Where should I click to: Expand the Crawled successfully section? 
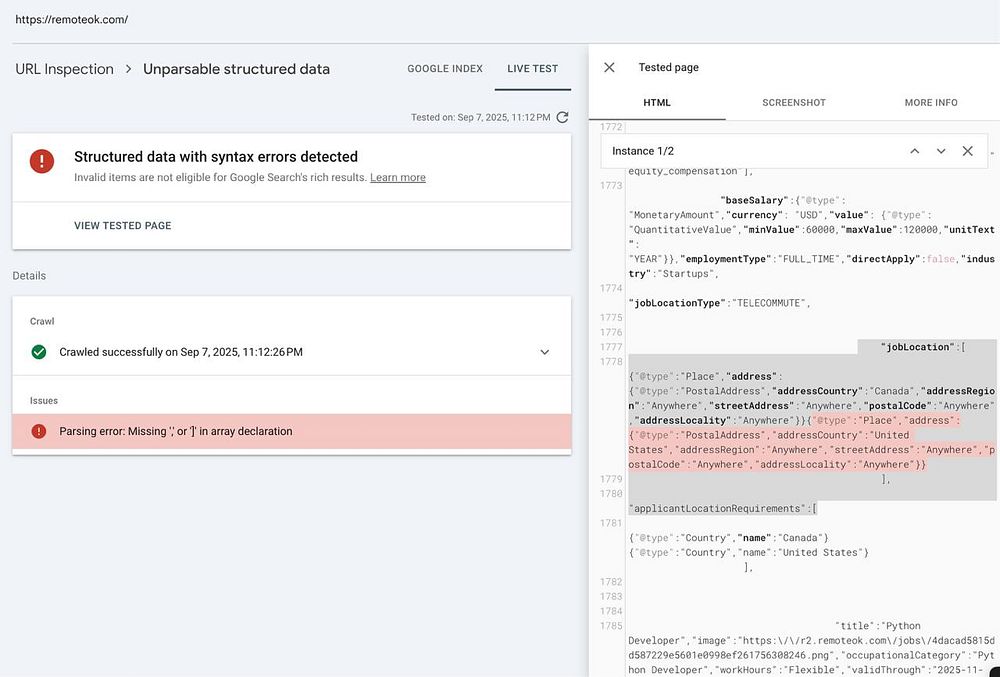pyautogui.click(x=545, y=352)
